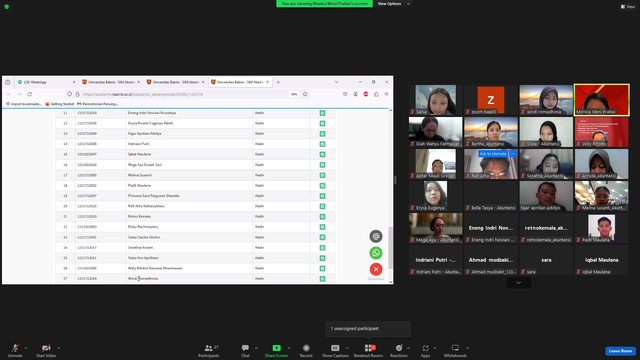
Task: Open a new browser tab
Action: coord(278,82)
